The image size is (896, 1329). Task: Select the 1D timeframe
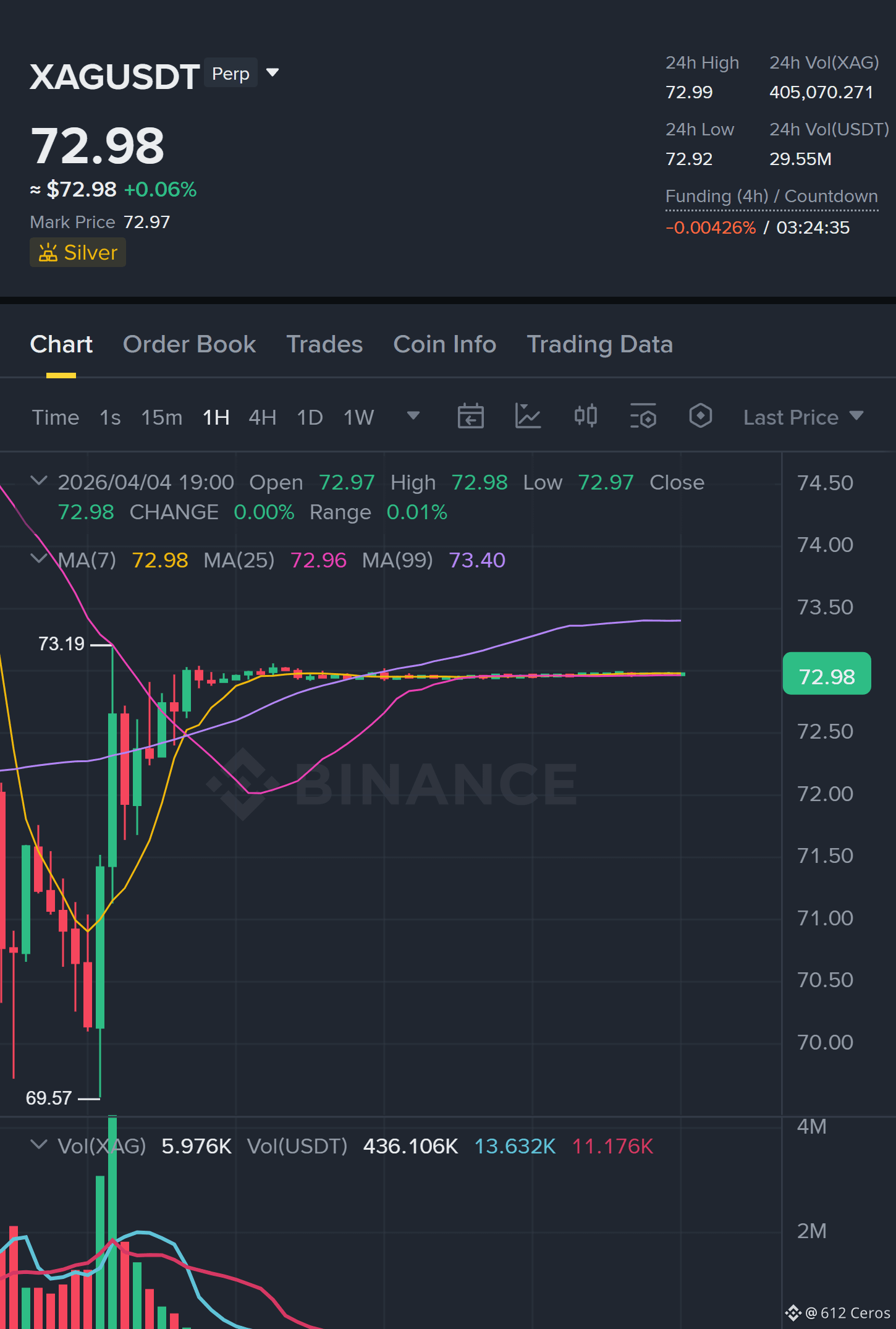(310, 417)
